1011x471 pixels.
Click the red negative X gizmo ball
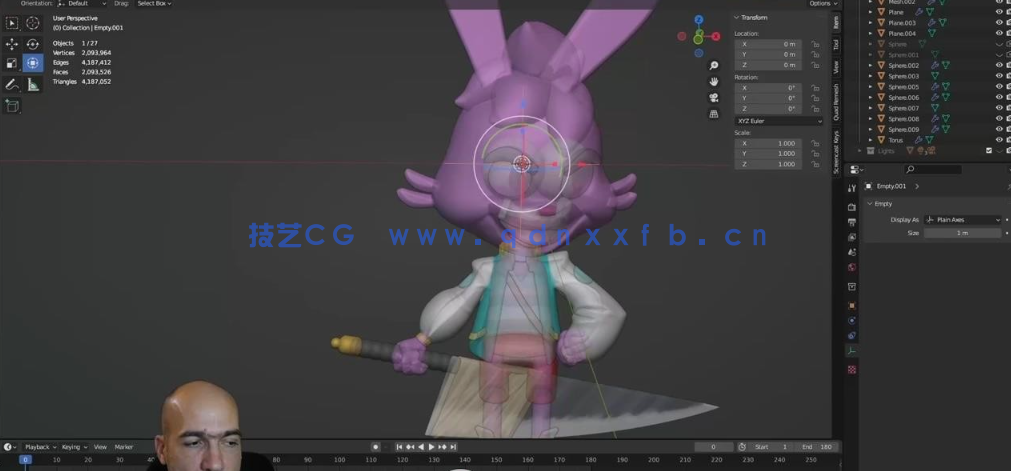coord(682,36)
